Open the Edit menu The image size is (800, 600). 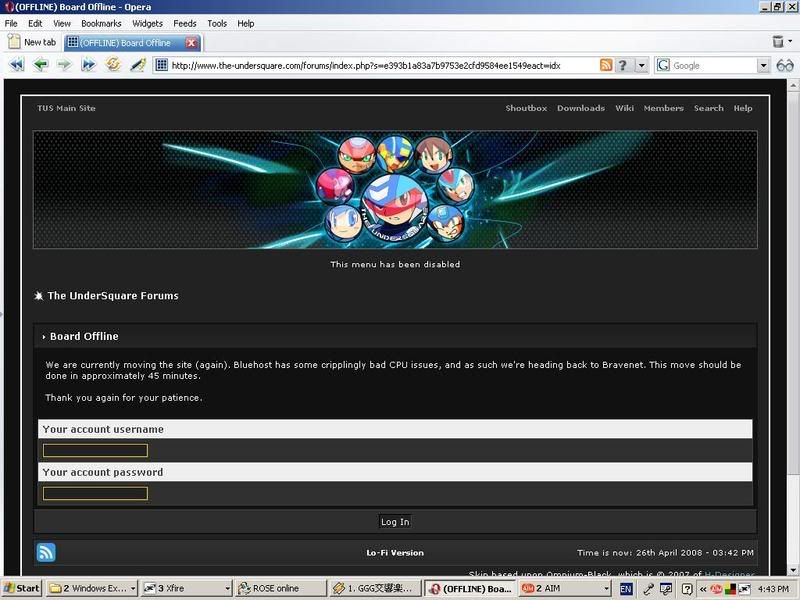point(35,23)
